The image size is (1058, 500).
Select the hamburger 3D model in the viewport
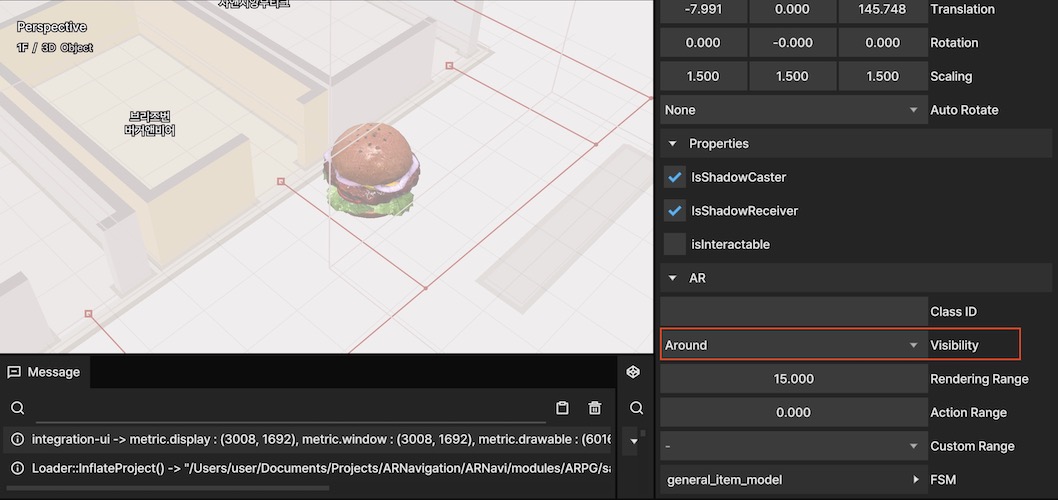370,169
